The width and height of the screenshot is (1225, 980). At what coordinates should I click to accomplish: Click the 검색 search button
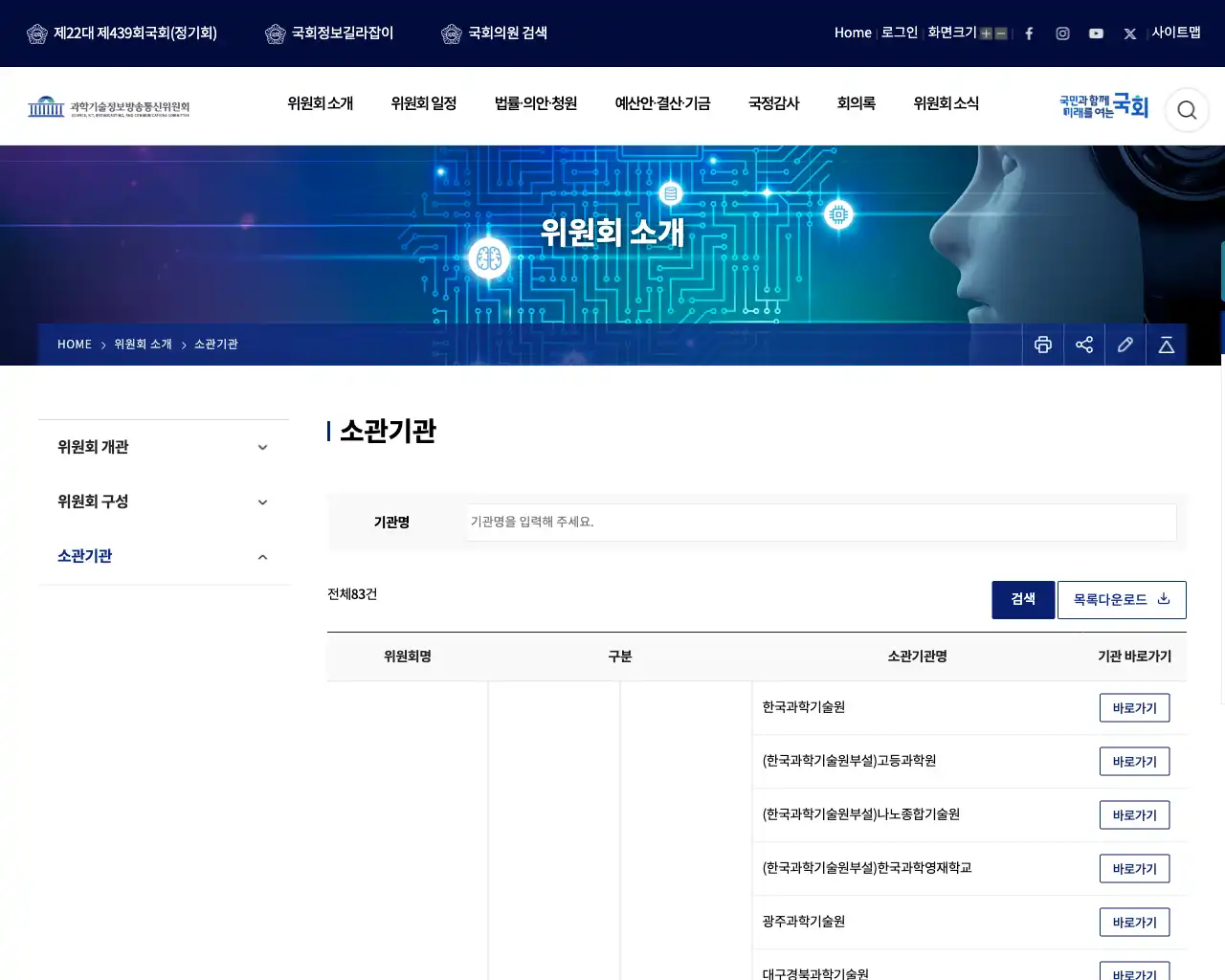pyautogui.click(x=1023, y=600)
